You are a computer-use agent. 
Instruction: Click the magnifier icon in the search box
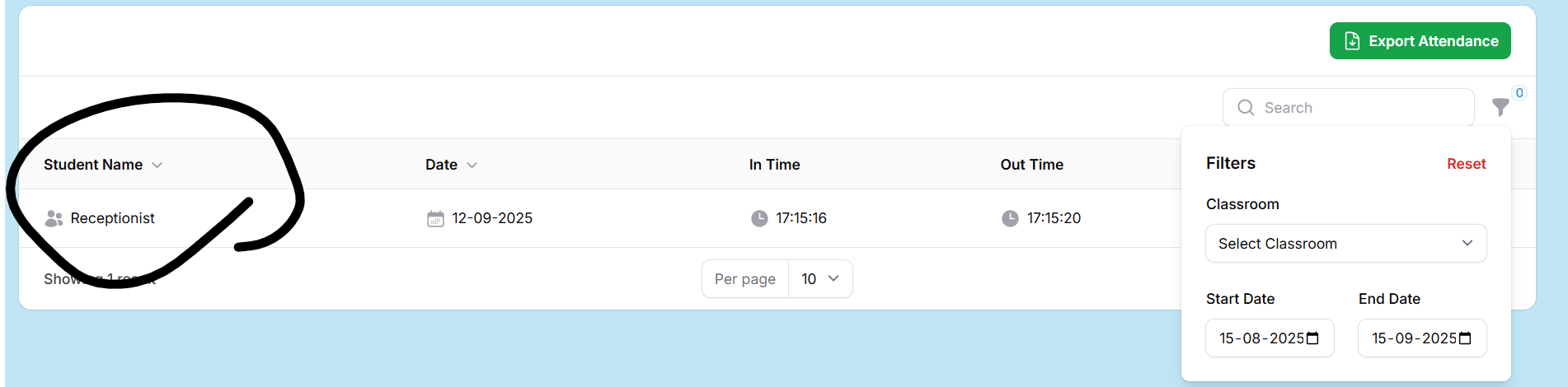(x=1246, y=108)
